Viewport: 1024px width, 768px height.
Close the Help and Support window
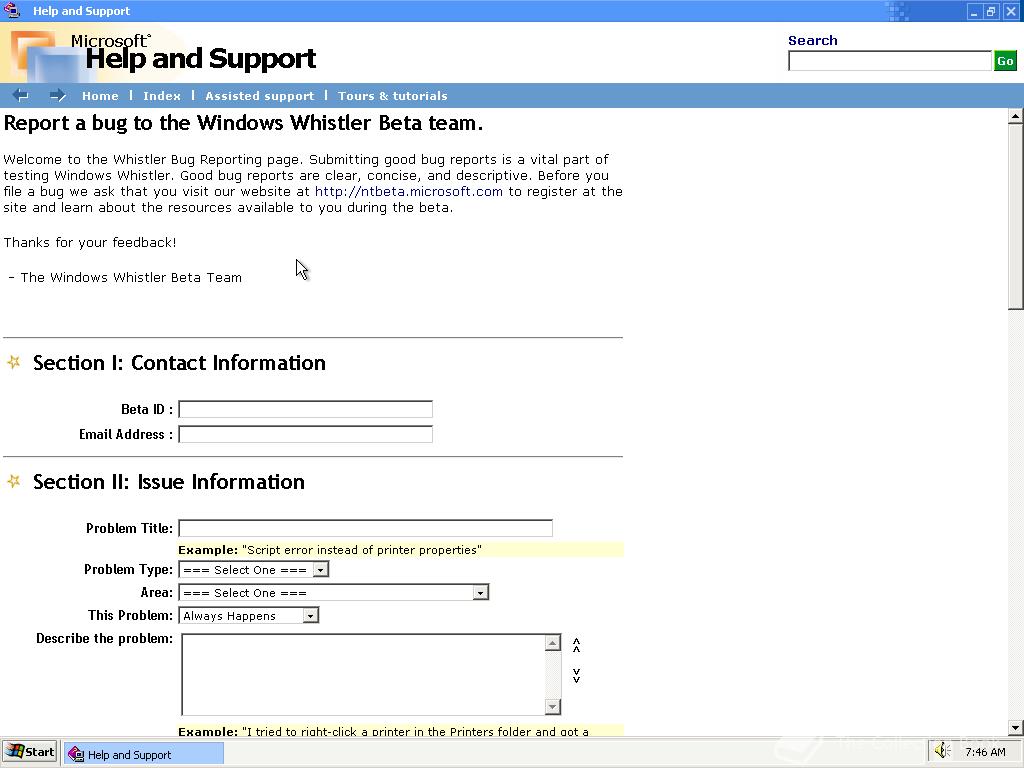click(x=1010, y=11)
